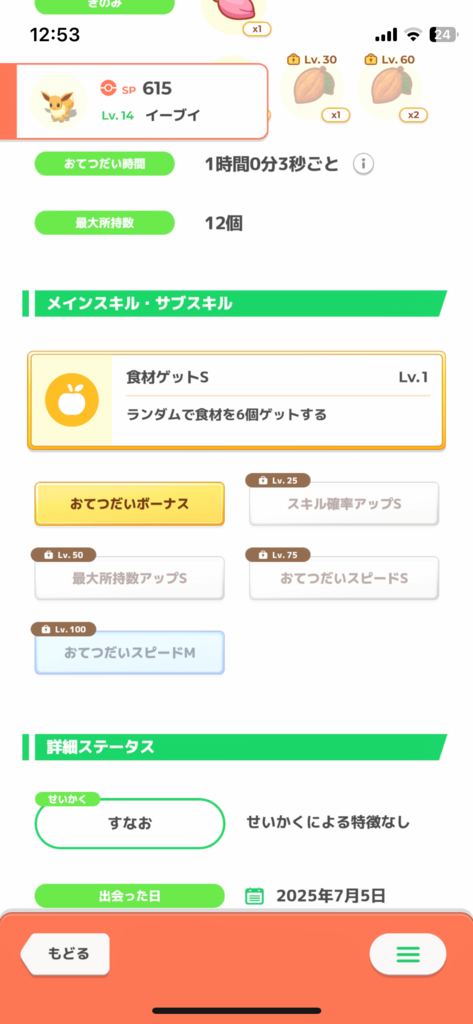473x1024 pixels.
Task: Go back with the もどる button
Action: 65,954
